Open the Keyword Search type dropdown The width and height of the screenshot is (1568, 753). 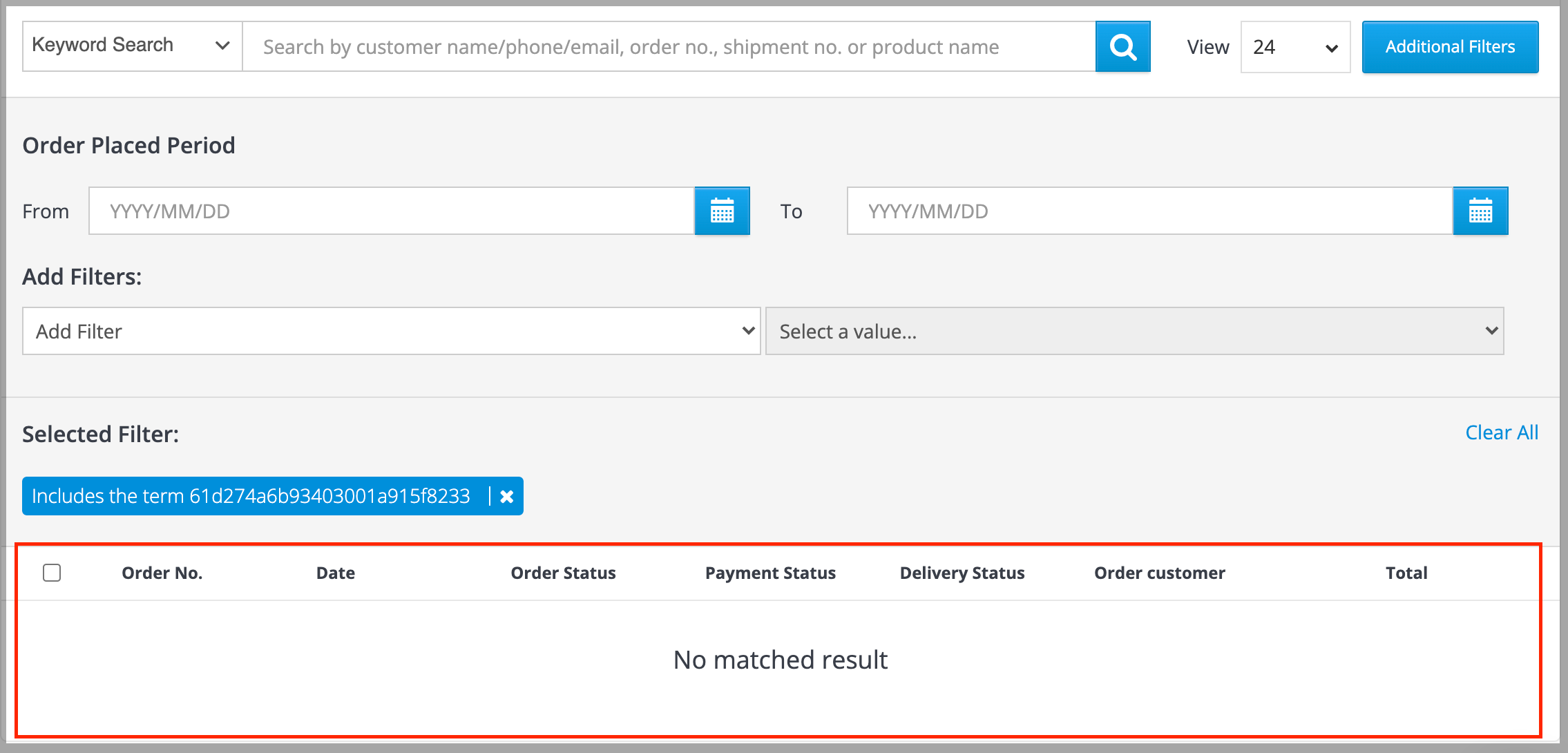tap(132, 46)
